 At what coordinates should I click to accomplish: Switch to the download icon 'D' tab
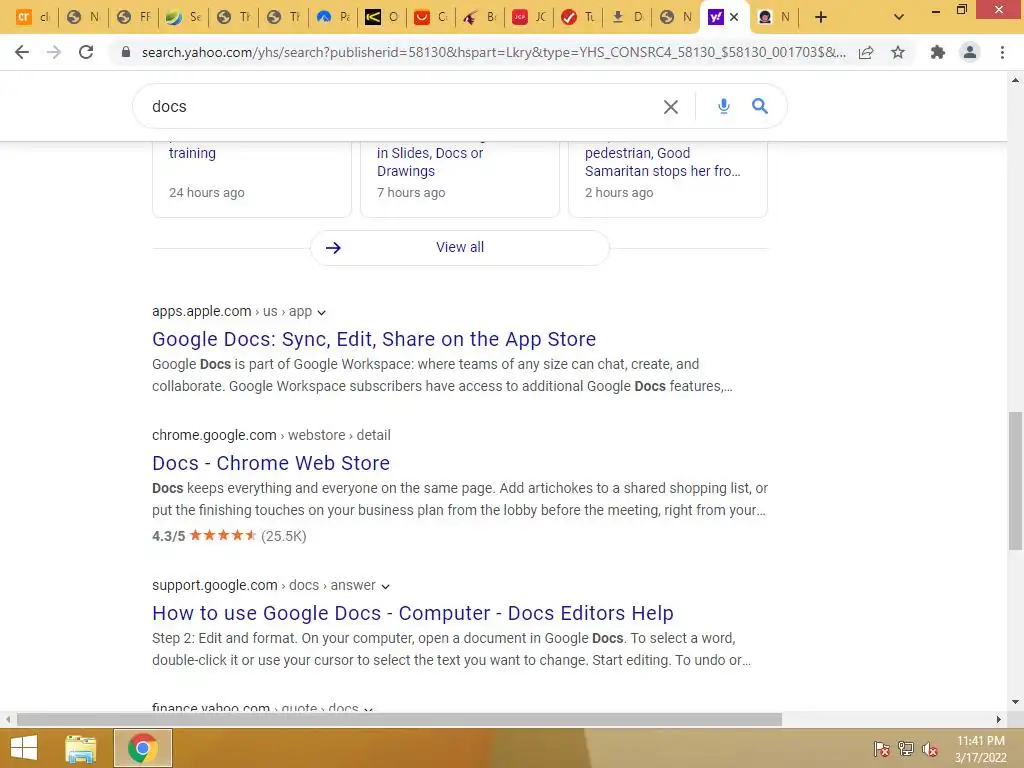628,17
